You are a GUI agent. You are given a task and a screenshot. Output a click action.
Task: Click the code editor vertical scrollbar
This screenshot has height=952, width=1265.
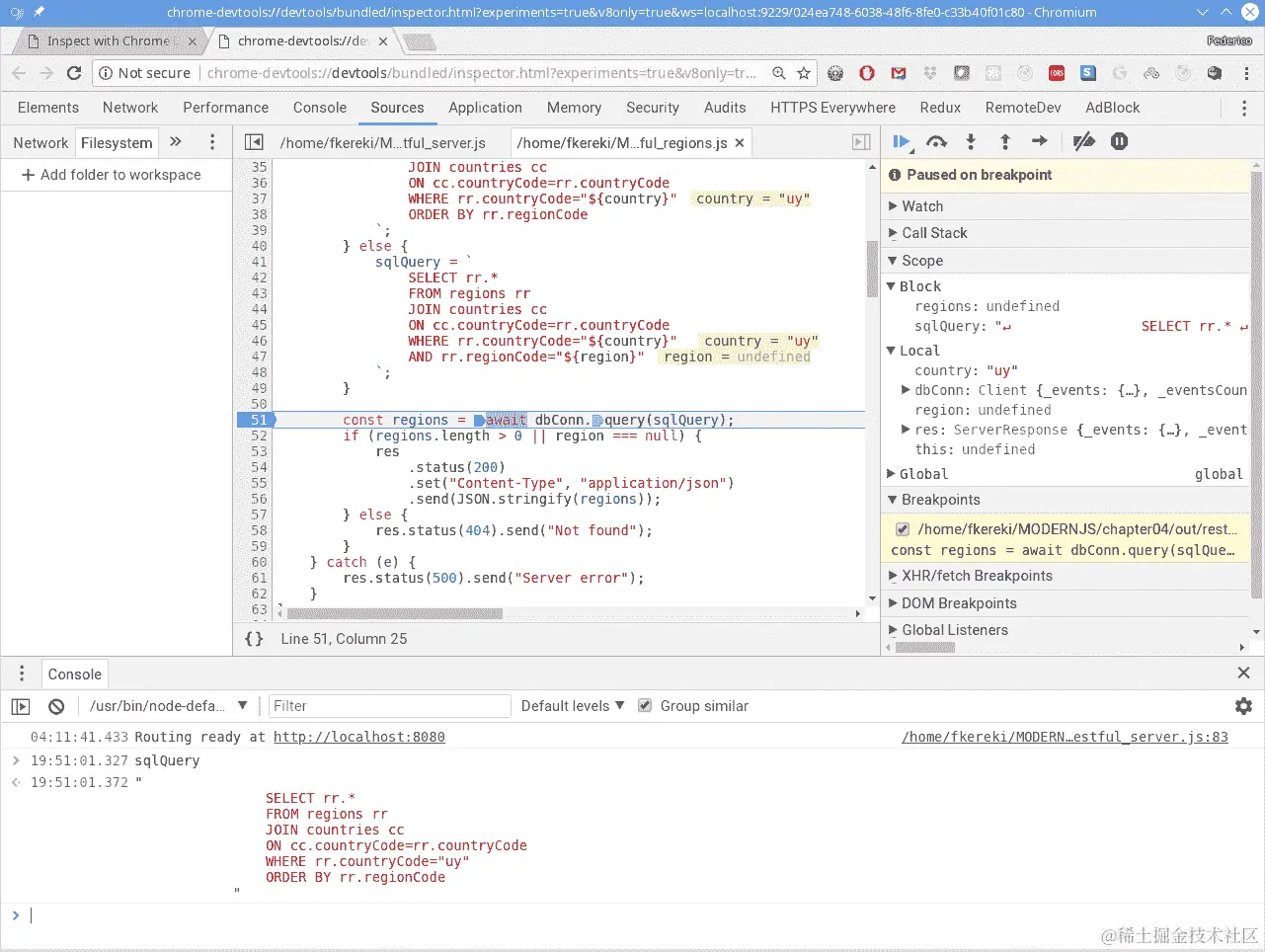[x=872, y=269]
